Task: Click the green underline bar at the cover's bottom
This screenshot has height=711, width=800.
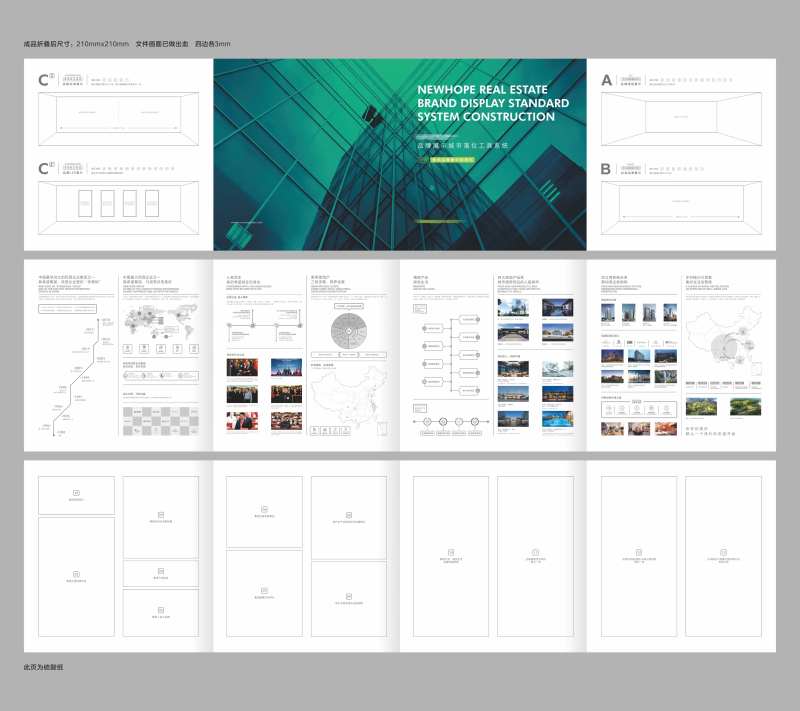Action: (x=440, y=221)
